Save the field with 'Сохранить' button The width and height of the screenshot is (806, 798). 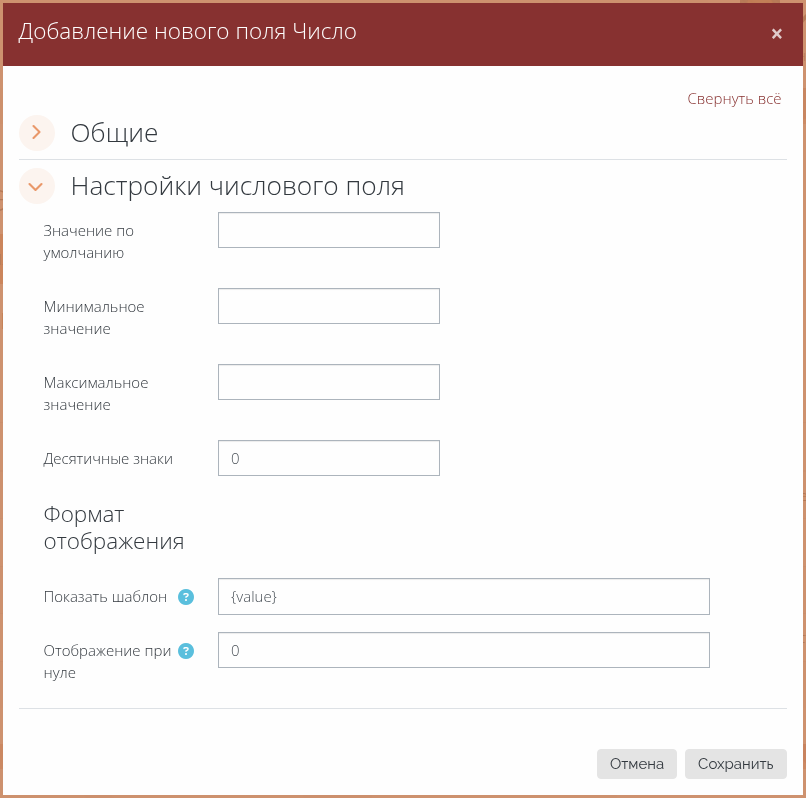(735, 764)
